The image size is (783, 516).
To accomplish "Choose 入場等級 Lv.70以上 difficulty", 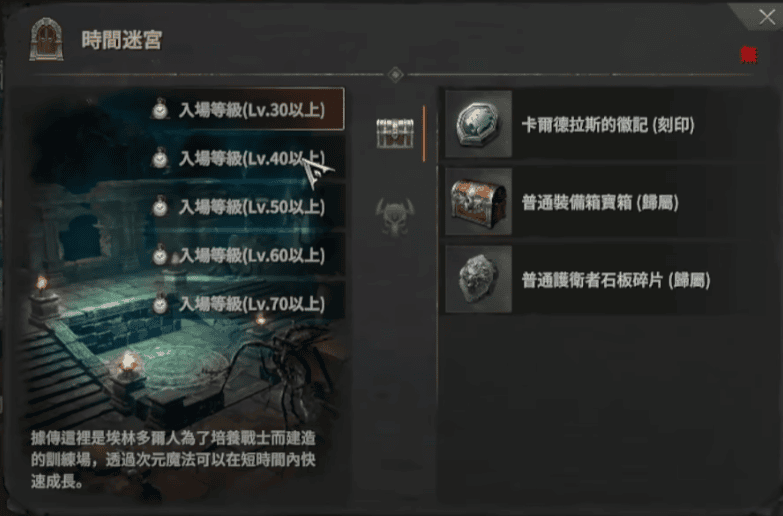I will [246, 304].
